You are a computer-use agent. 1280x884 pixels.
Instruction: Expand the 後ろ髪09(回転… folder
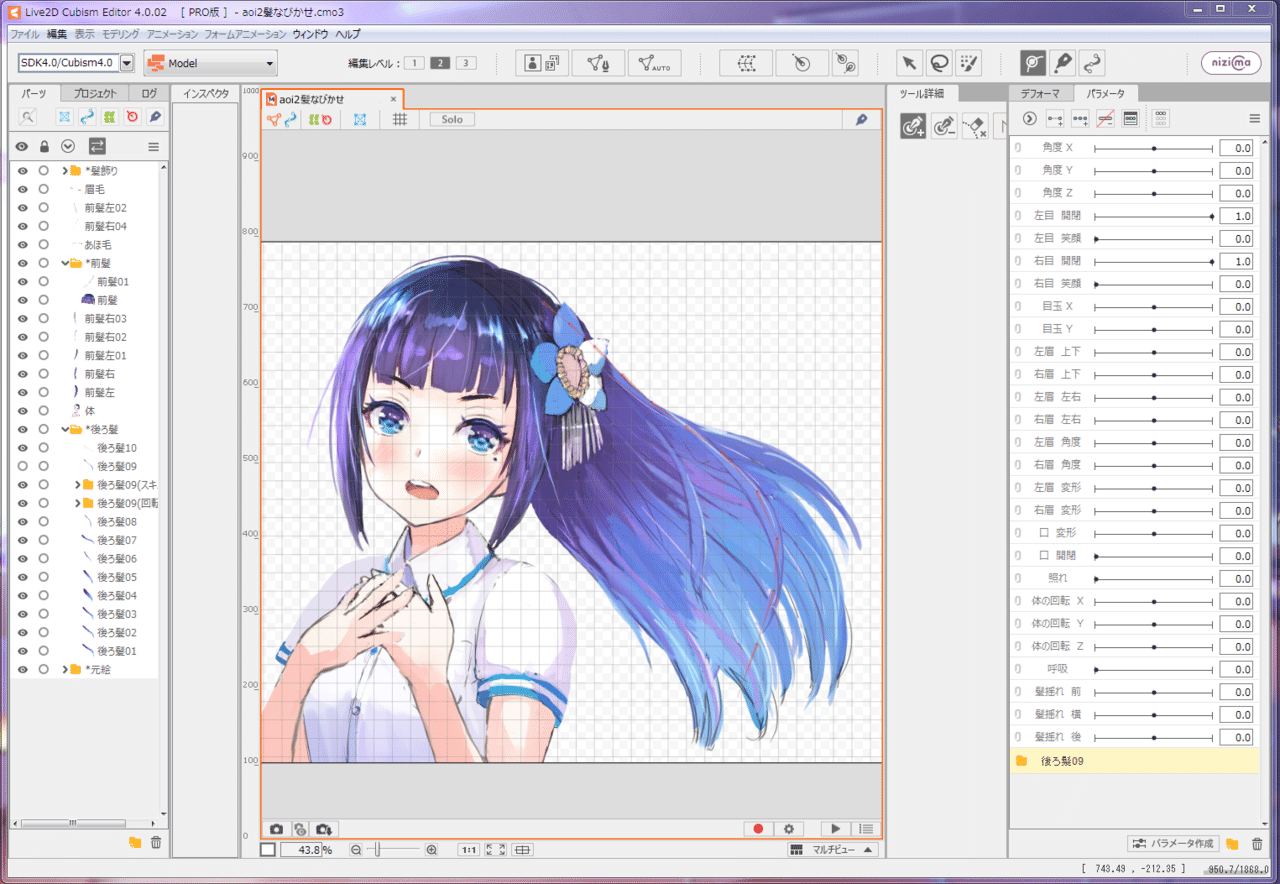point(77,503)
